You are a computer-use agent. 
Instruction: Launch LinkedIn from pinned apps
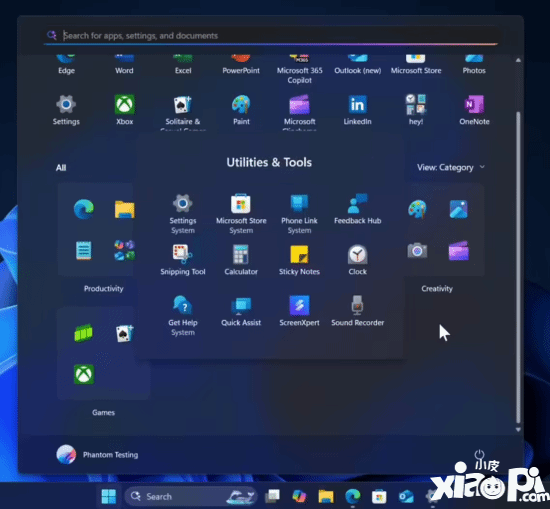tap(357, 110)
